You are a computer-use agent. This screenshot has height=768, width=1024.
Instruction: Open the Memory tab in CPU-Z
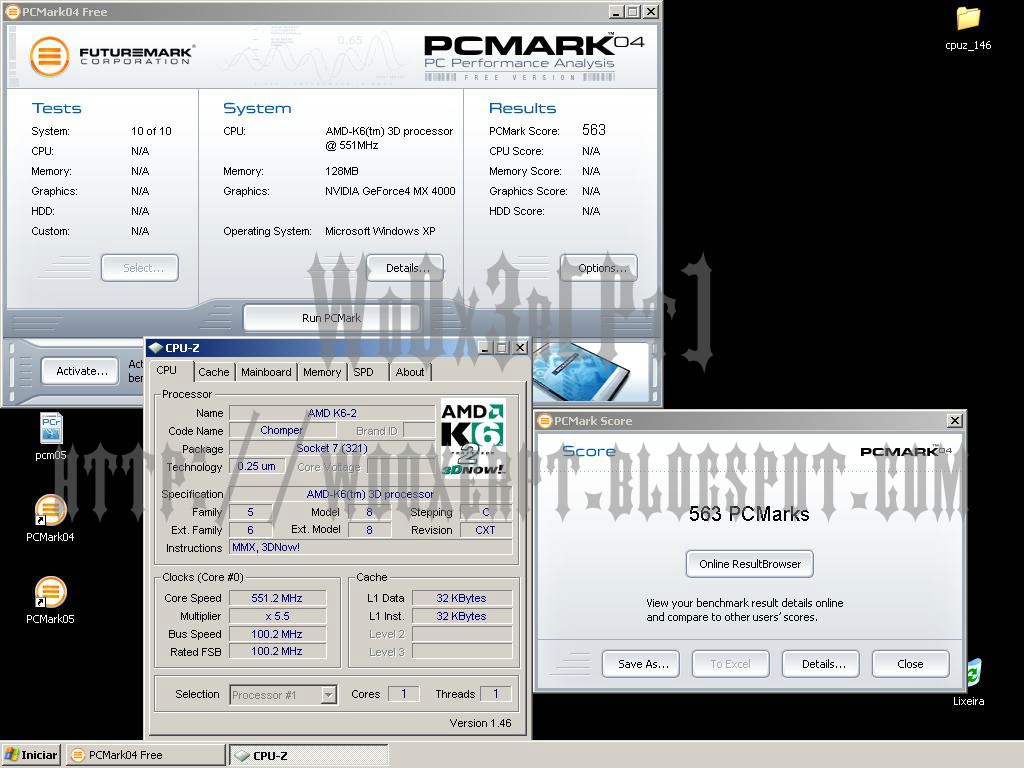coord(321,372)
